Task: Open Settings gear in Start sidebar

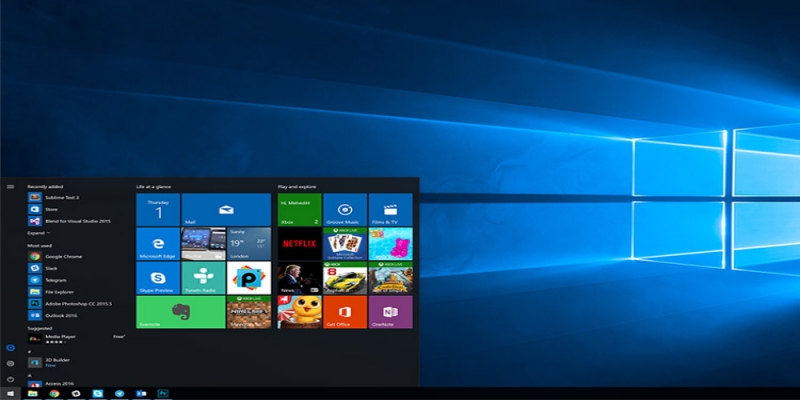Action: [x=10, y=363]
